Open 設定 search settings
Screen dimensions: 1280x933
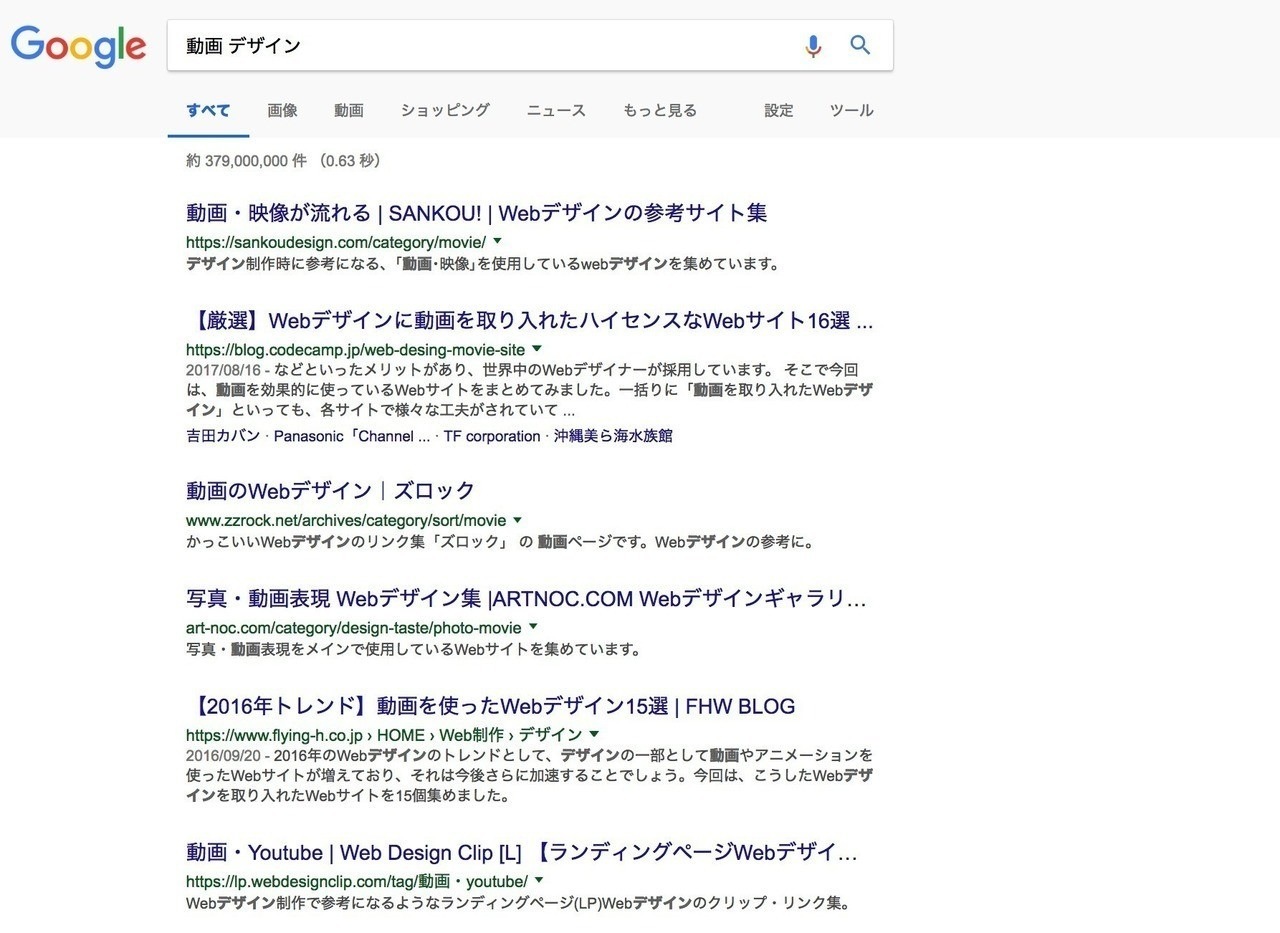click(x=779, y=110)
